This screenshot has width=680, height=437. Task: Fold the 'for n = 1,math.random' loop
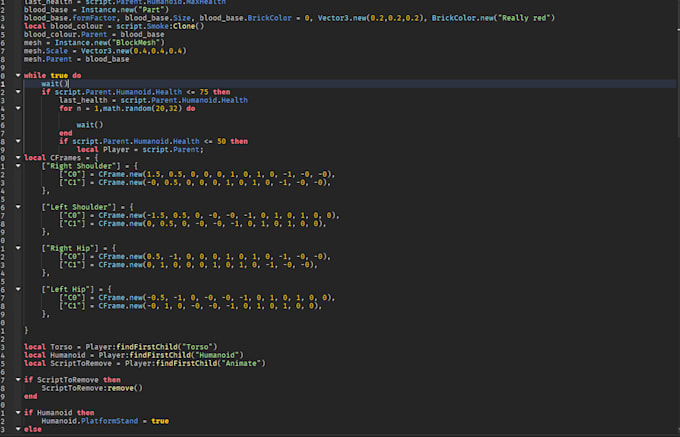click(x=18, y=108)
